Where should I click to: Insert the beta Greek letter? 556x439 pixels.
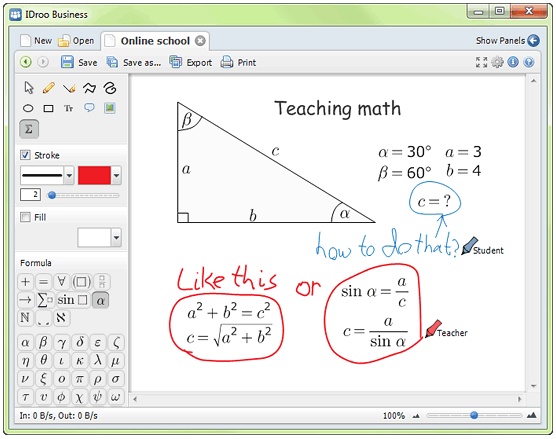pos(43,343)
